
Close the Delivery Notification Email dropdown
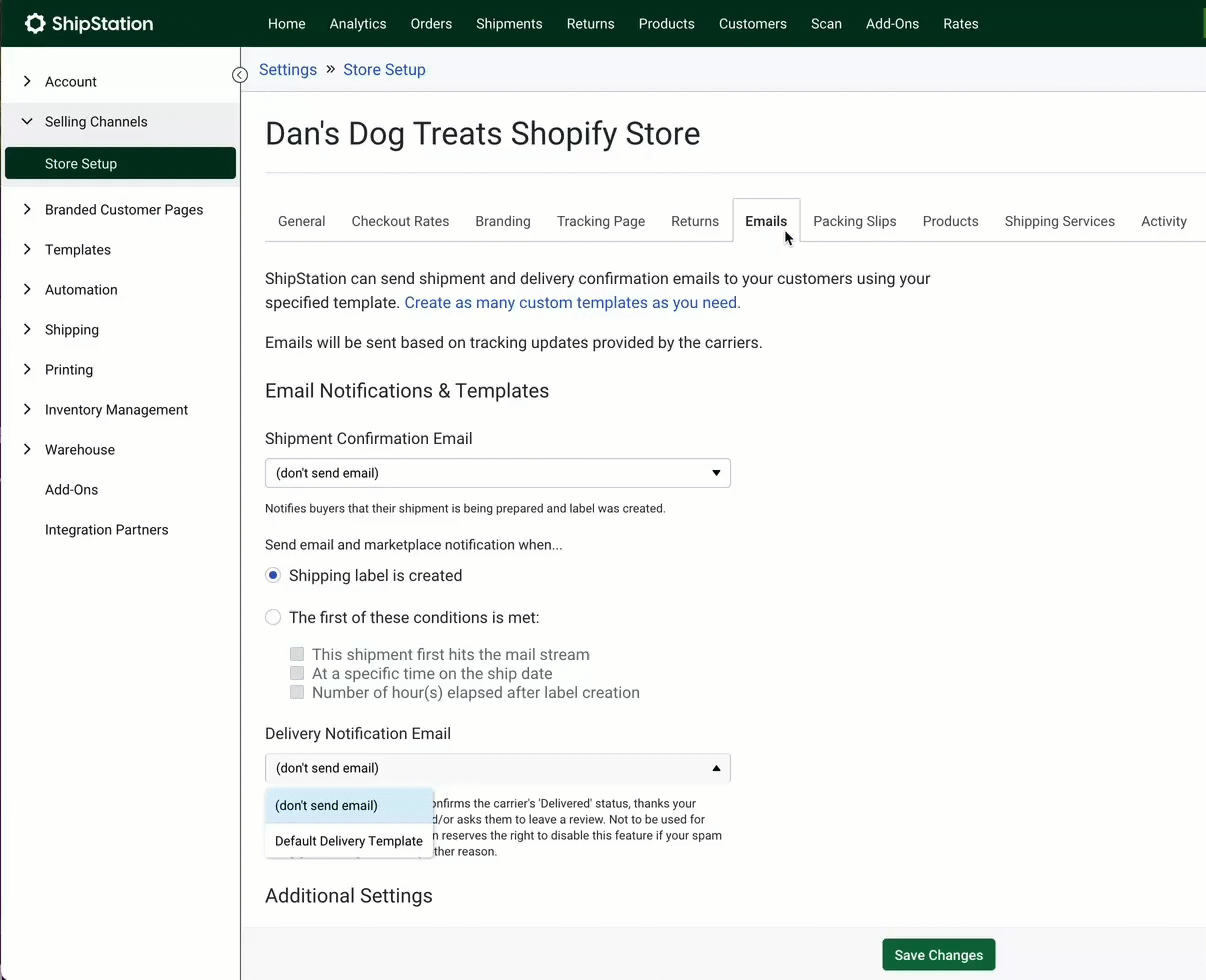(715, 768)
